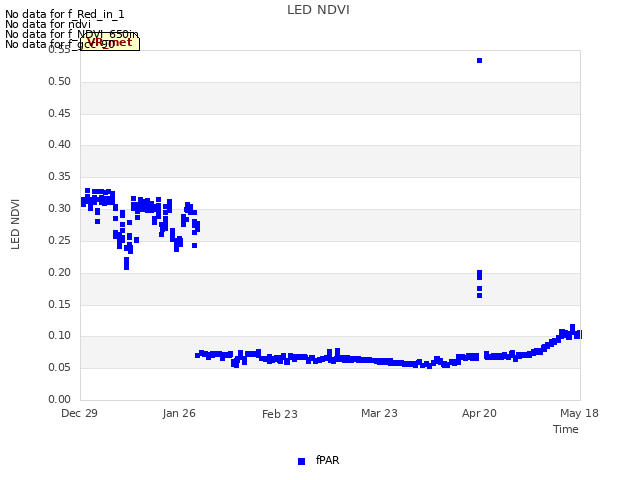The height and width of the screenshot is (480, 640).
Task: Click the Jan 26 x-axis label
Action: click(x=179, y=413)
